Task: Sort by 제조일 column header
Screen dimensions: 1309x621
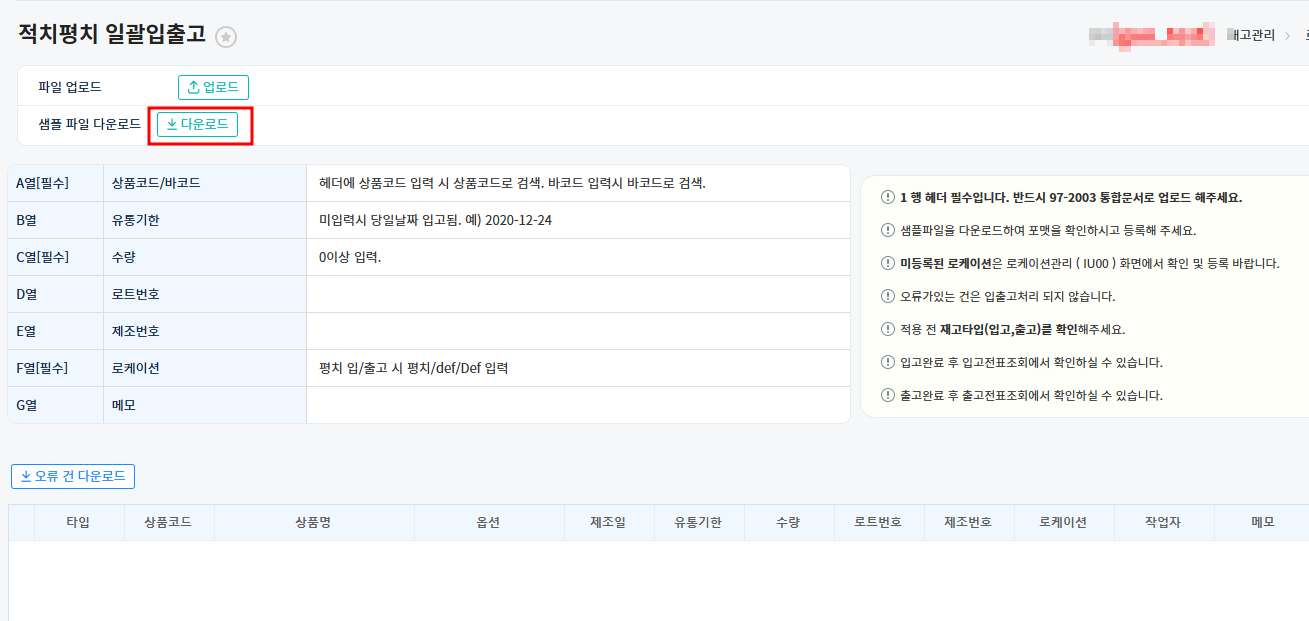Action: (608, 523)
